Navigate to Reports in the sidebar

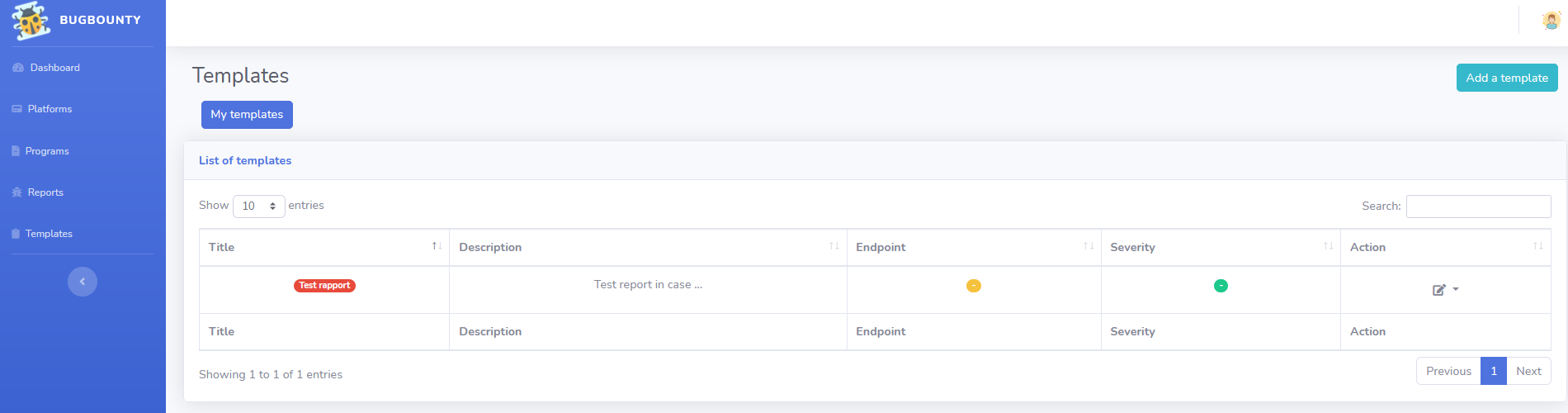[45, 192]
